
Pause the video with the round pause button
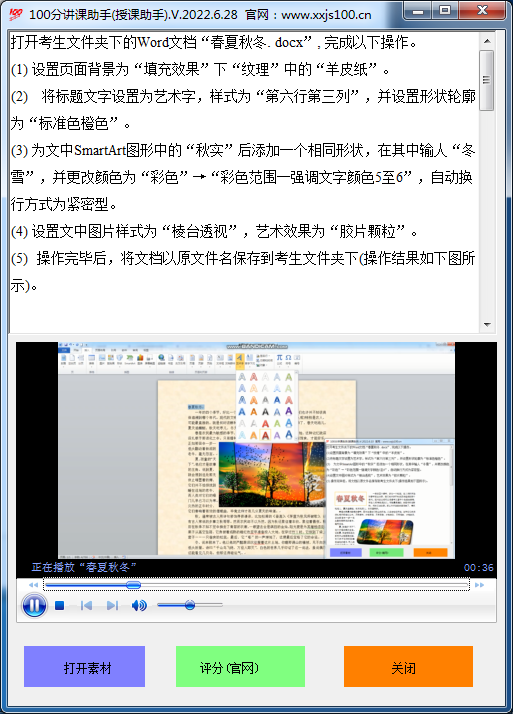tap(34, 605)
